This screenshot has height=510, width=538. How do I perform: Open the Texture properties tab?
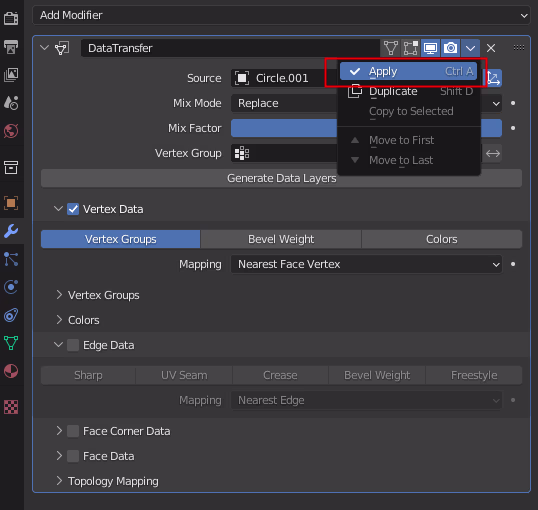click(x=11, y=407)
